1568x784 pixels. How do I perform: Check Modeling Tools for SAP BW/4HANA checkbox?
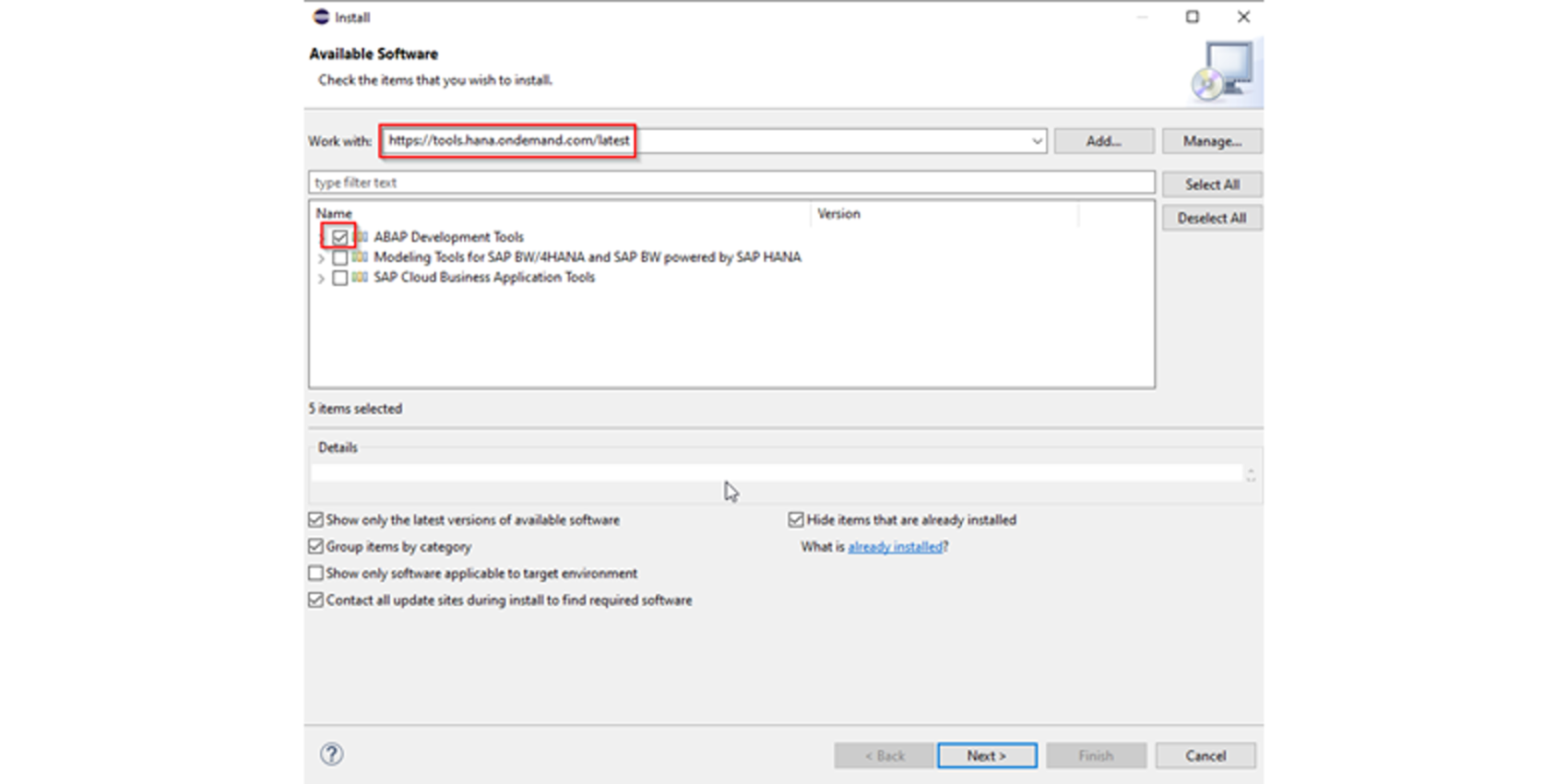point(340,257)
